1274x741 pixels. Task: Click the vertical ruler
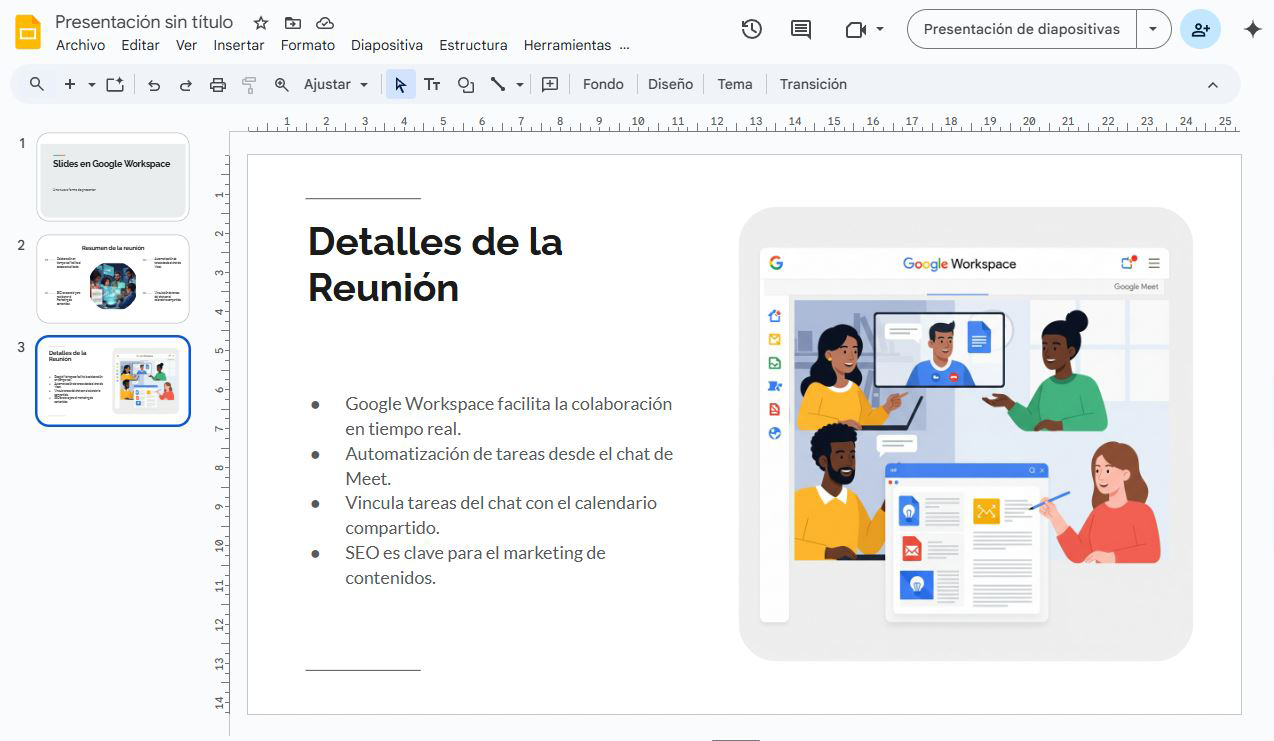(x=220, y=434)
